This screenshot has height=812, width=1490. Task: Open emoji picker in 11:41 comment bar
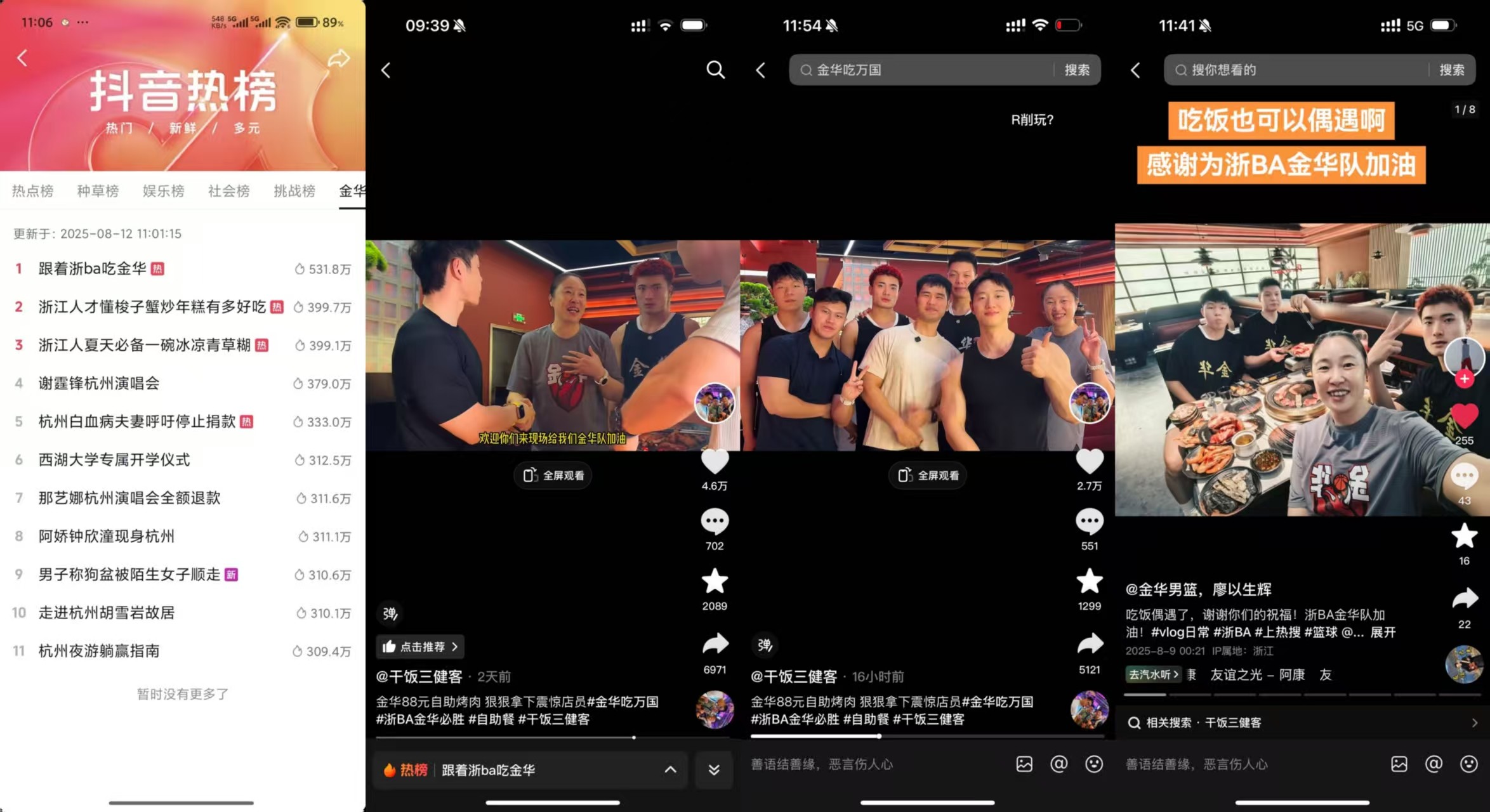coord(1469,764)
